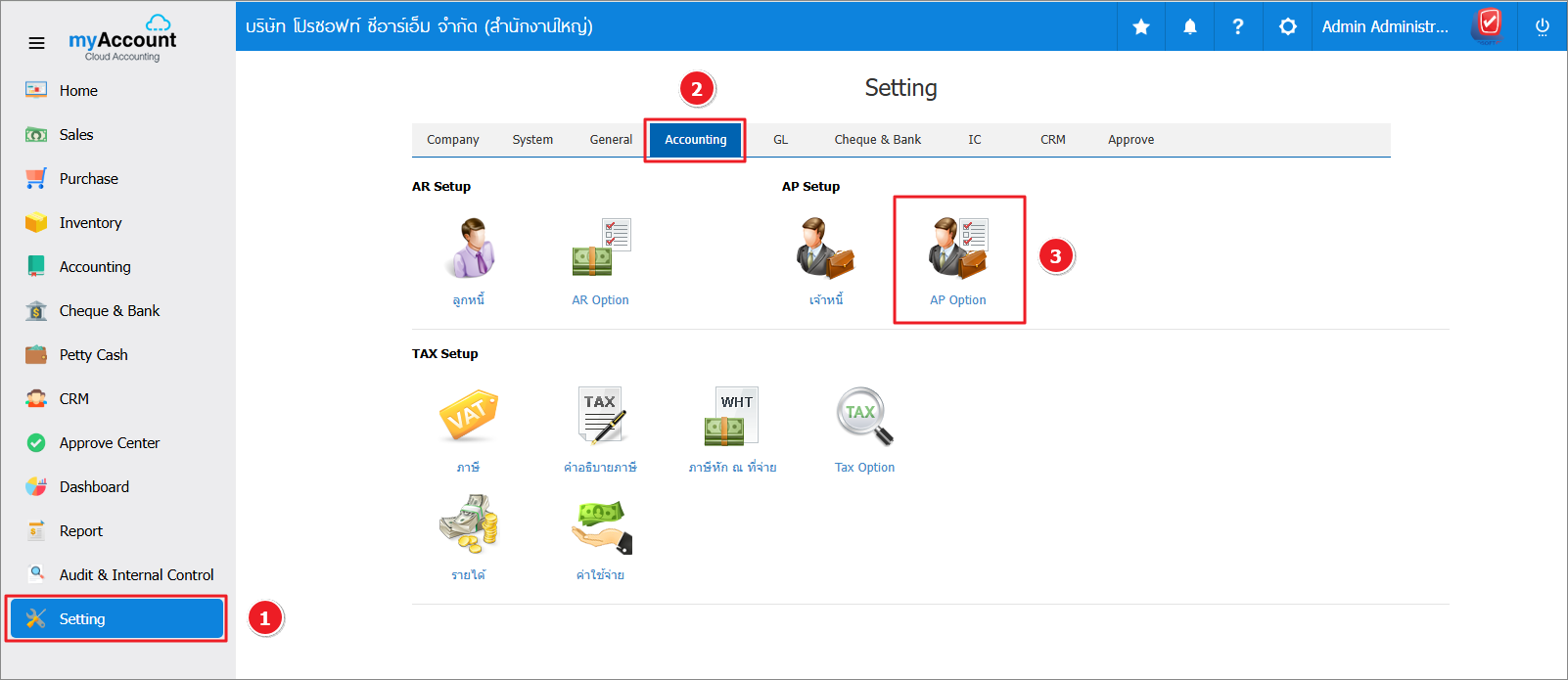Click the expense hand-with-cash icon
Screen dimensions: 1568x680
(x=601, y=526)
